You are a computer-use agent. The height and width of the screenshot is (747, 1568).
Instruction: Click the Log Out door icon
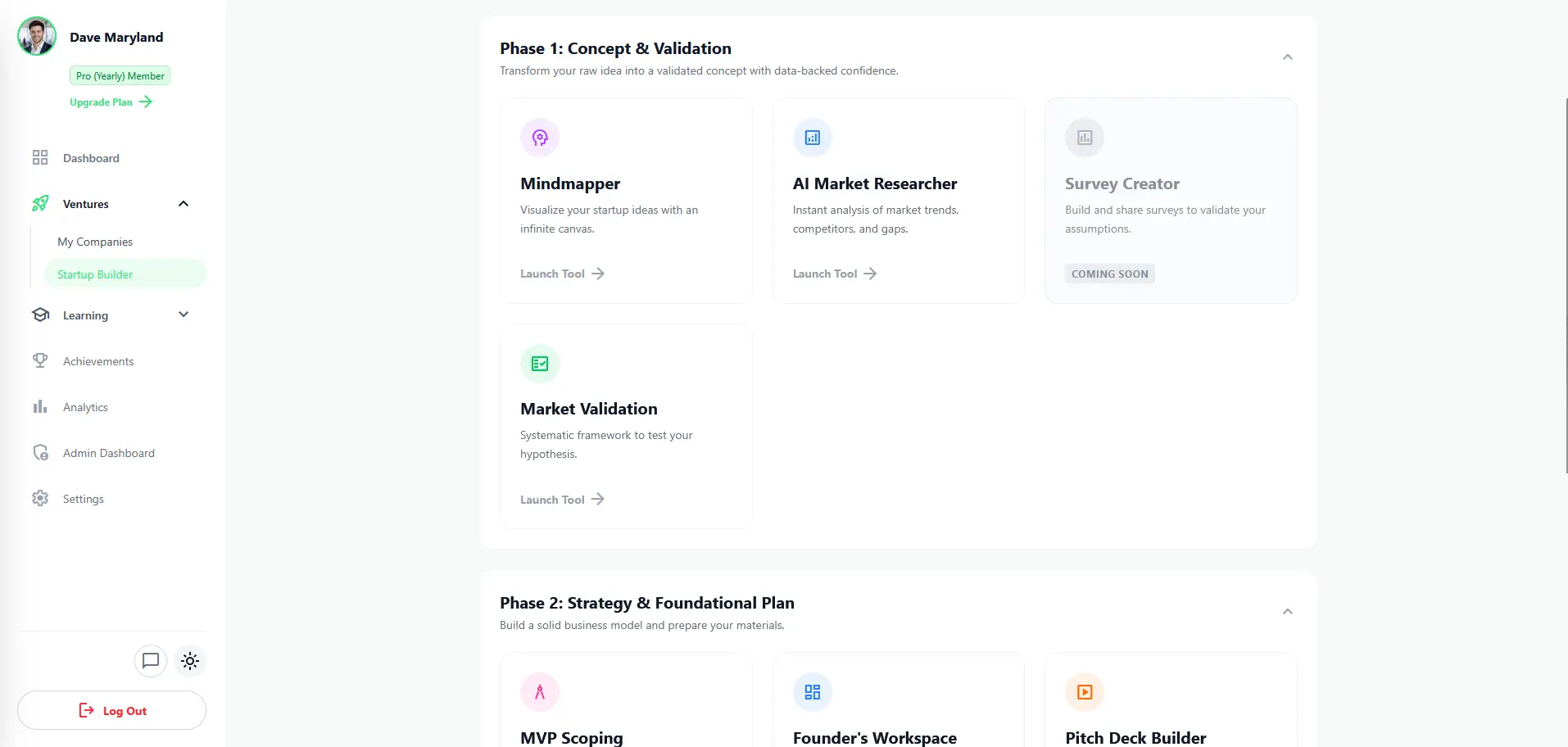click(86, 710)
